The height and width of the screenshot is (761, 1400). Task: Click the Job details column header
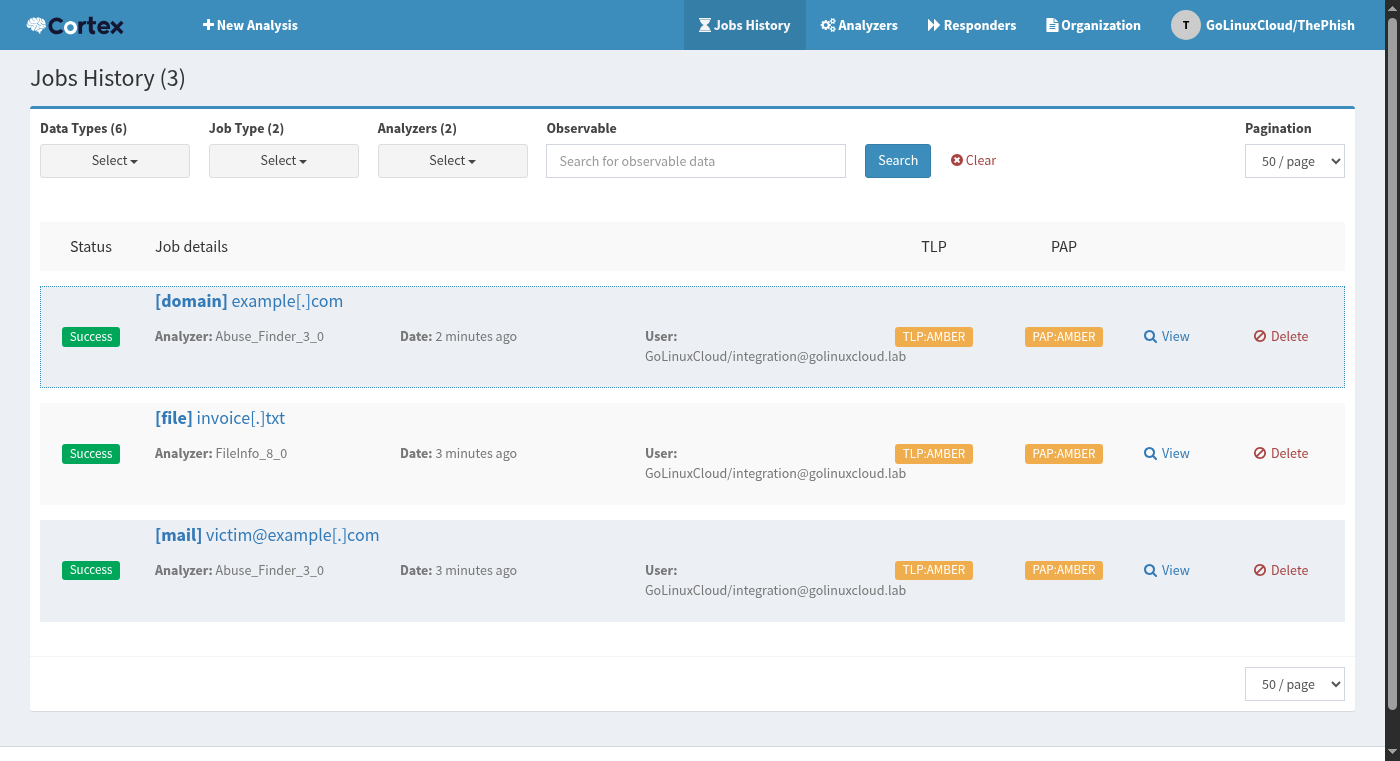coord(191,247)
